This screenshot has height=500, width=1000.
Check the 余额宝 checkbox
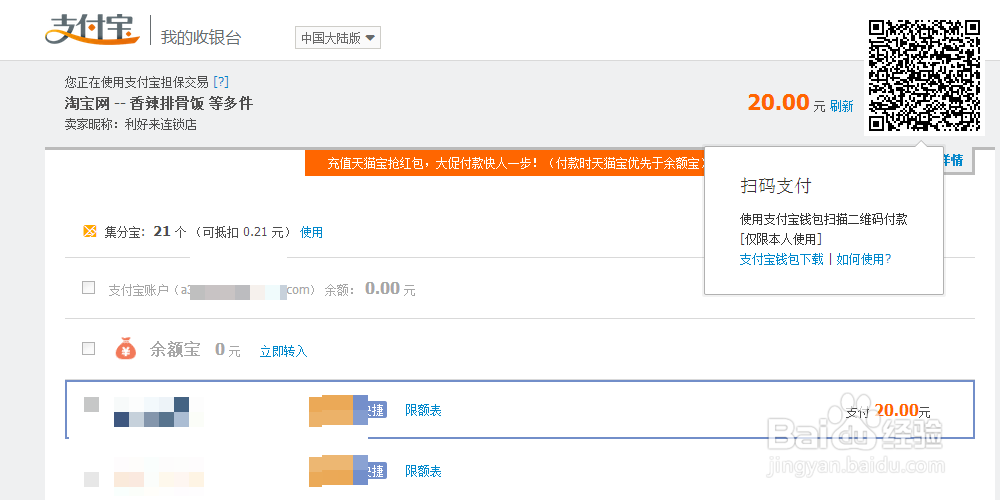[x=89, y=348]
